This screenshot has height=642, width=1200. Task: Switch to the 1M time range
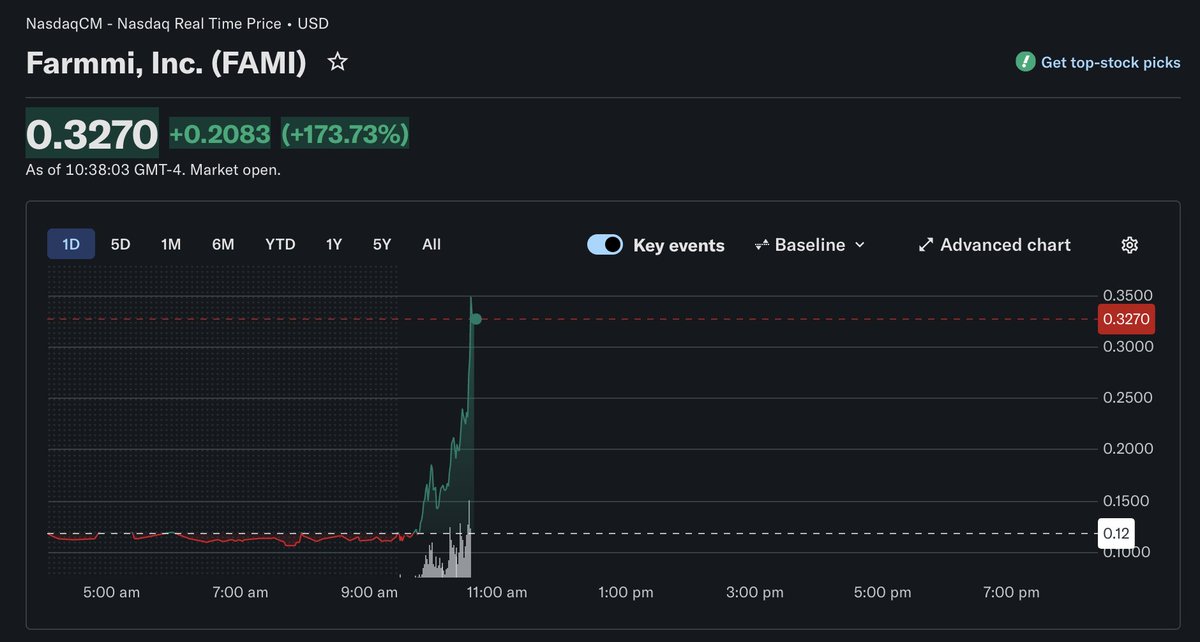click(171, 244)
